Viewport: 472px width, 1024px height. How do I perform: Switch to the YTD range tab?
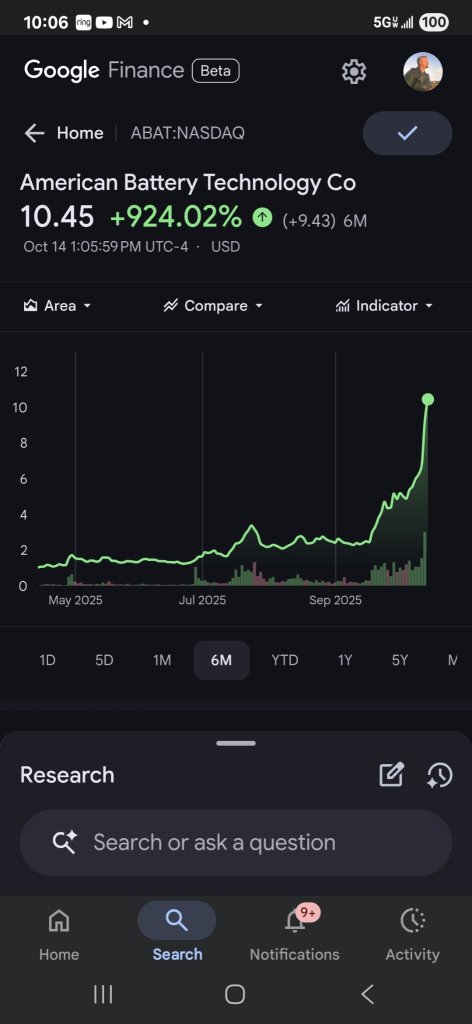pos(285,660)
